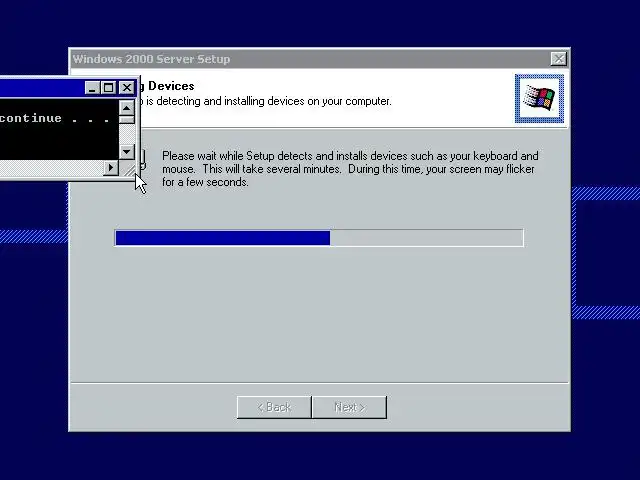640x480 pixels.
Task: Minimize the command prompt window
Action: [x=92, y=87]
